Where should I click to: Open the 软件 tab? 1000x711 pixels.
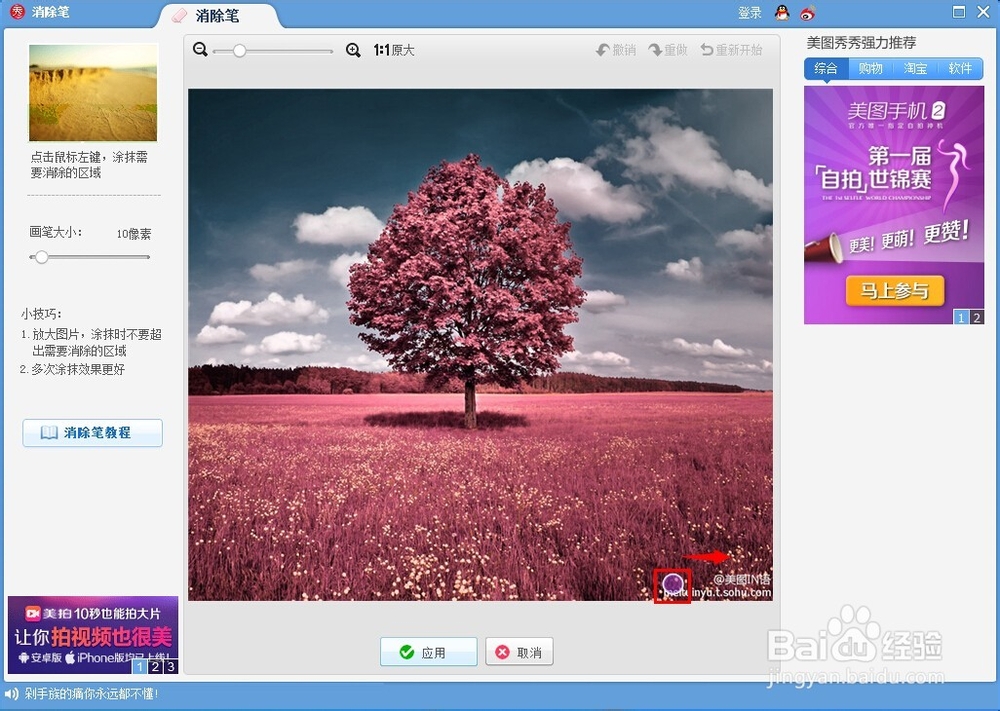point(959,68)
